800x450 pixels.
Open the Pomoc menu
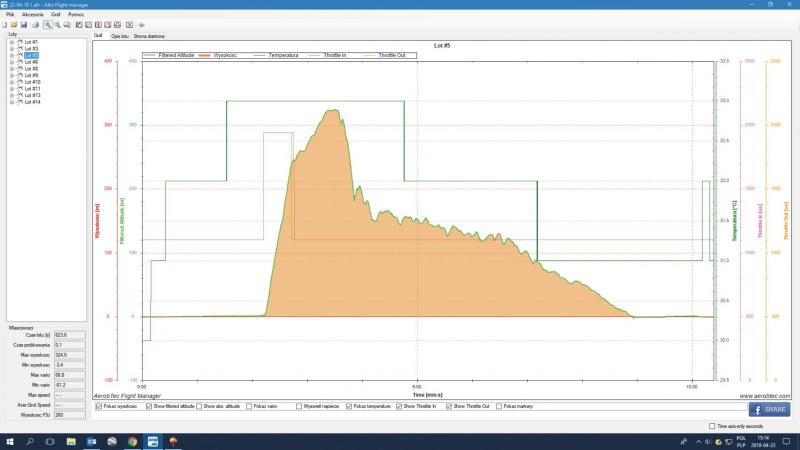[75, 15]
